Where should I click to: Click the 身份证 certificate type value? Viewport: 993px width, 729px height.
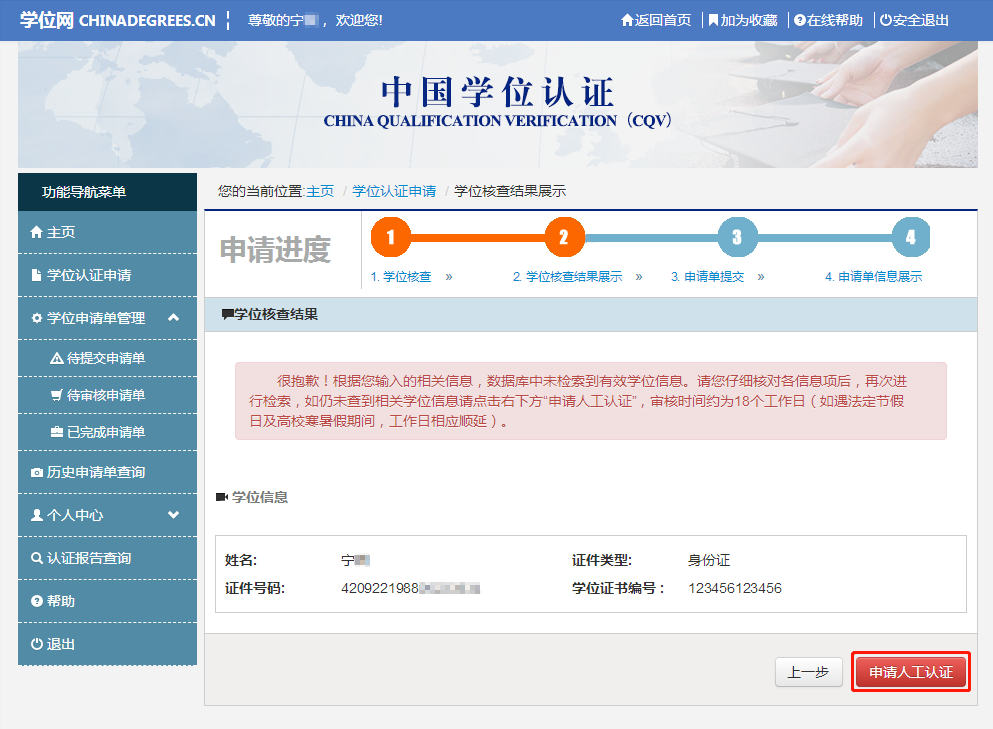(709, 561)
